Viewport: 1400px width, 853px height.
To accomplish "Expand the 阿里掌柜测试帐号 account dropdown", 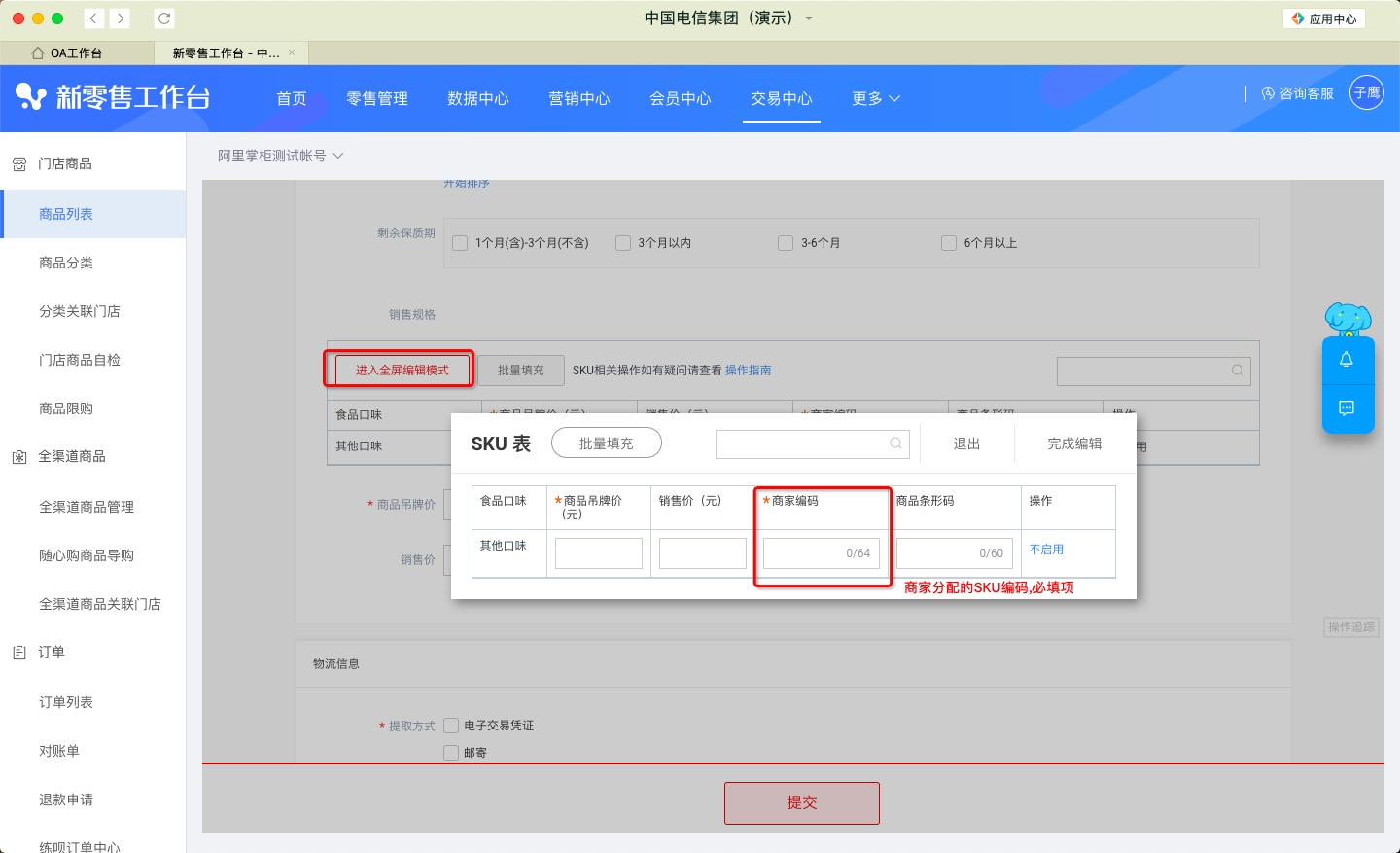I will (x=281, y=156).
